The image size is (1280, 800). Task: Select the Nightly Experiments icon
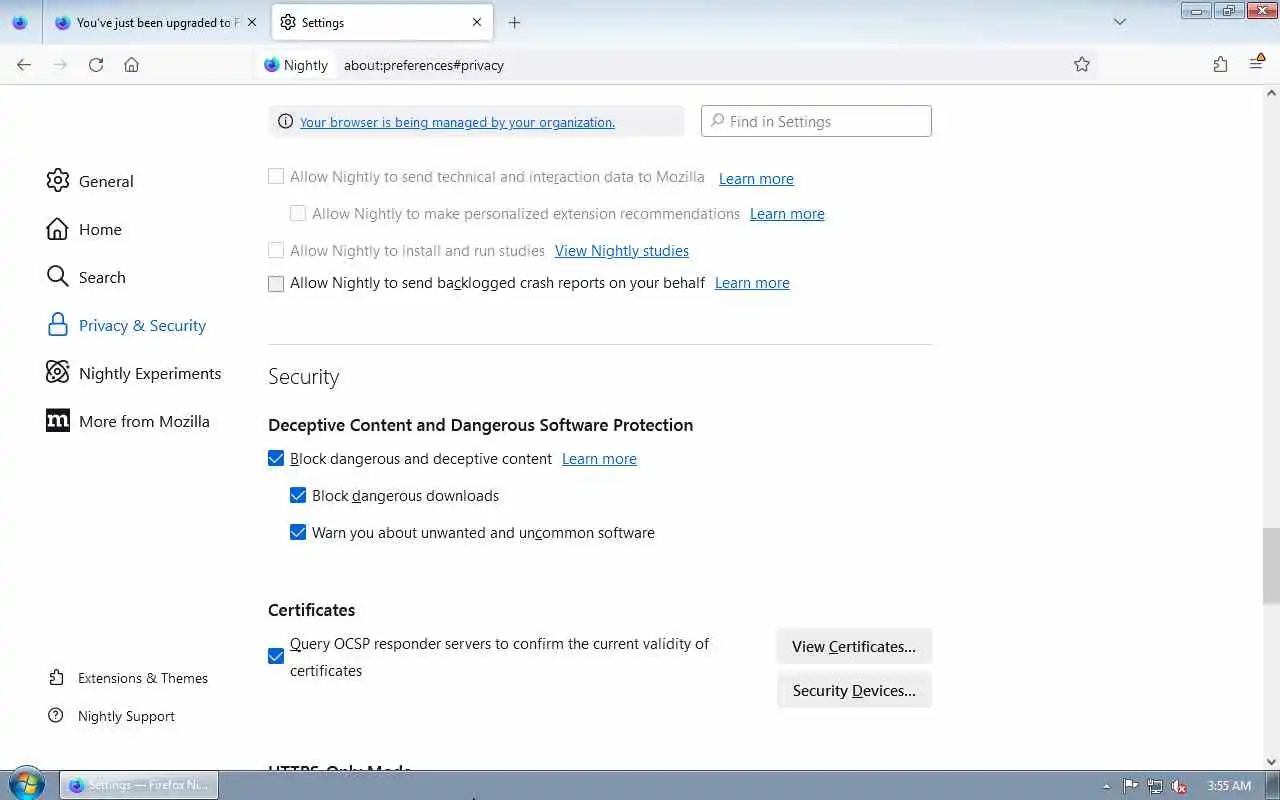point(58,373)
